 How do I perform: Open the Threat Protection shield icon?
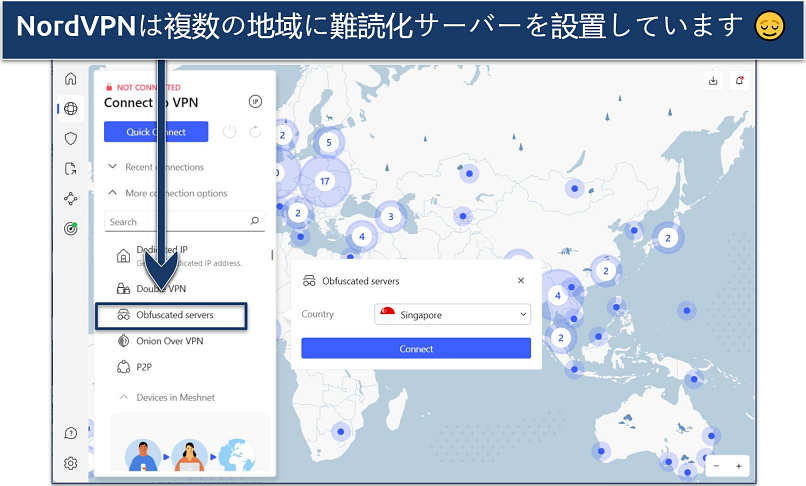[70, 139]
